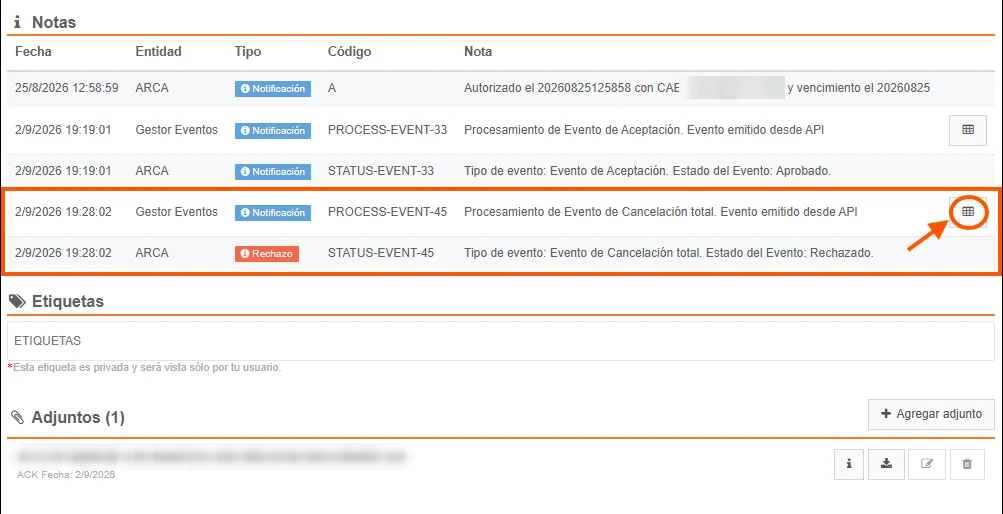Image resolution: width=1003 pixels, height=514 pixels.
Task: Click Notificación badge in PROCESS-EVENT-33 row
Action: coord(272,130)
